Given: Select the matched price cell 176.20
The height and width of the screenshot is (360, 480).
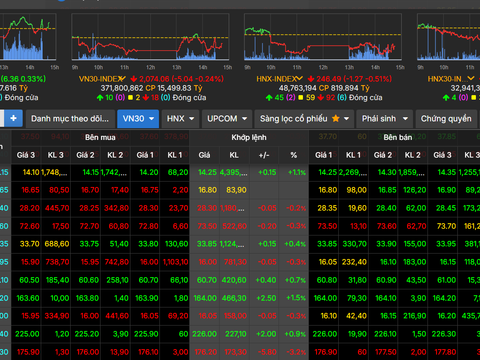Looking at the screenshot, I should coord(205,352).
